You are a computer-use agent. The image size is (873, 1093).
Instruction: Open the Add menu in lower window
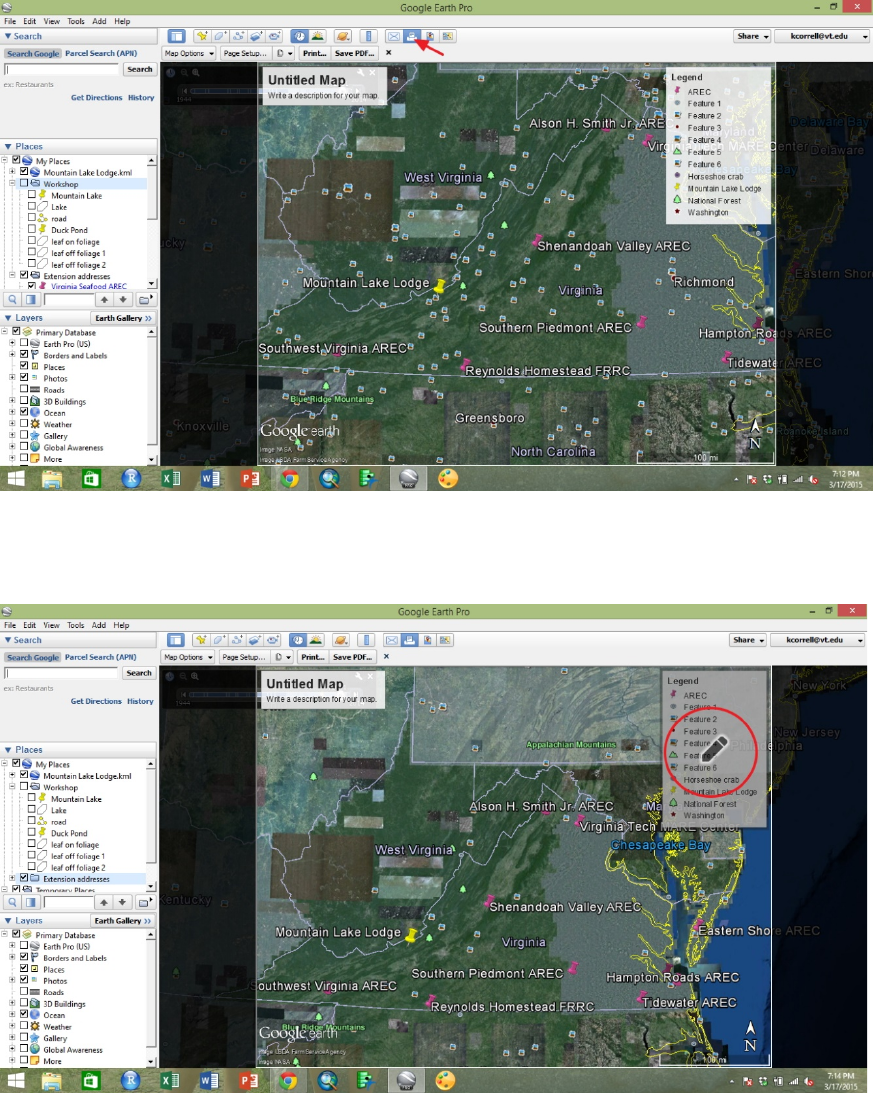click(99, 625)
